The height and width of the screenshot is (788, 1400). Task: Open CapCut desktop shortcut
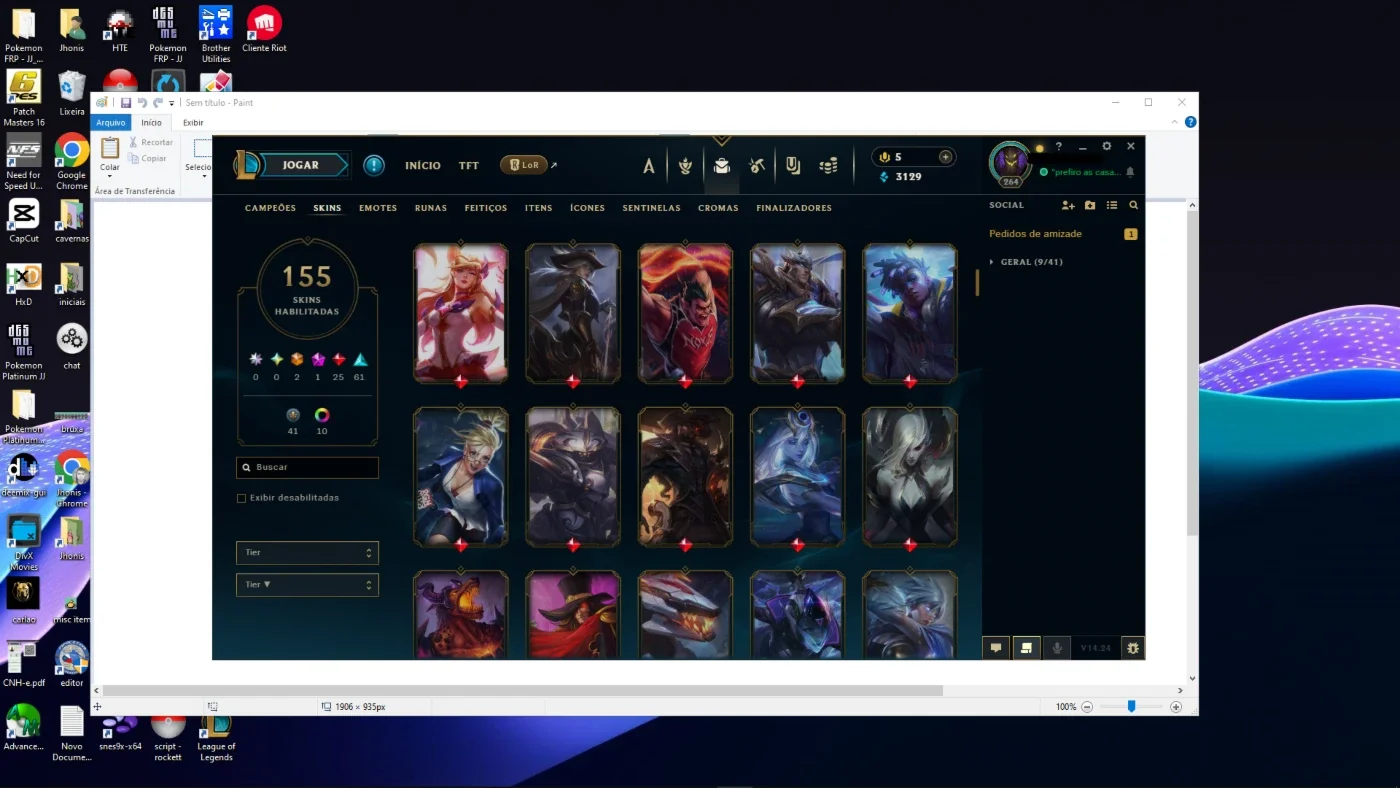pos(23,222)
